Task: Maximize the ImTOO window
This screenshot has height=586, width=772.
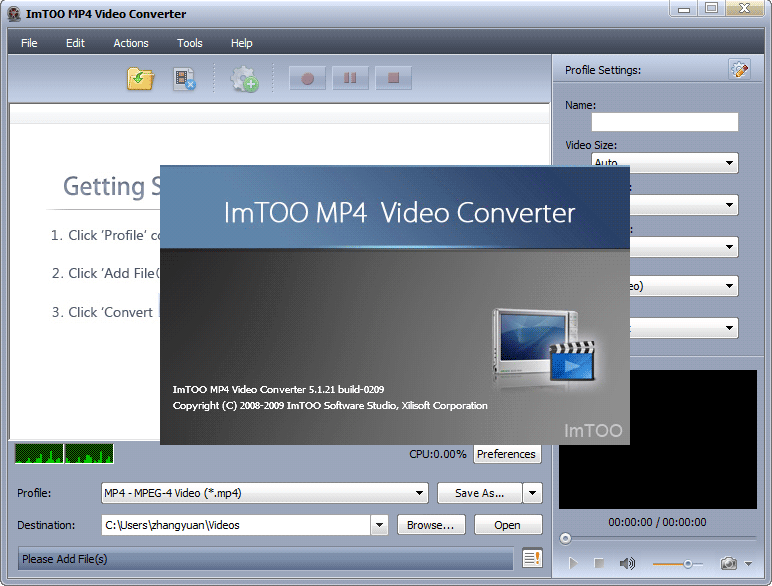Action: coord(711,9)
